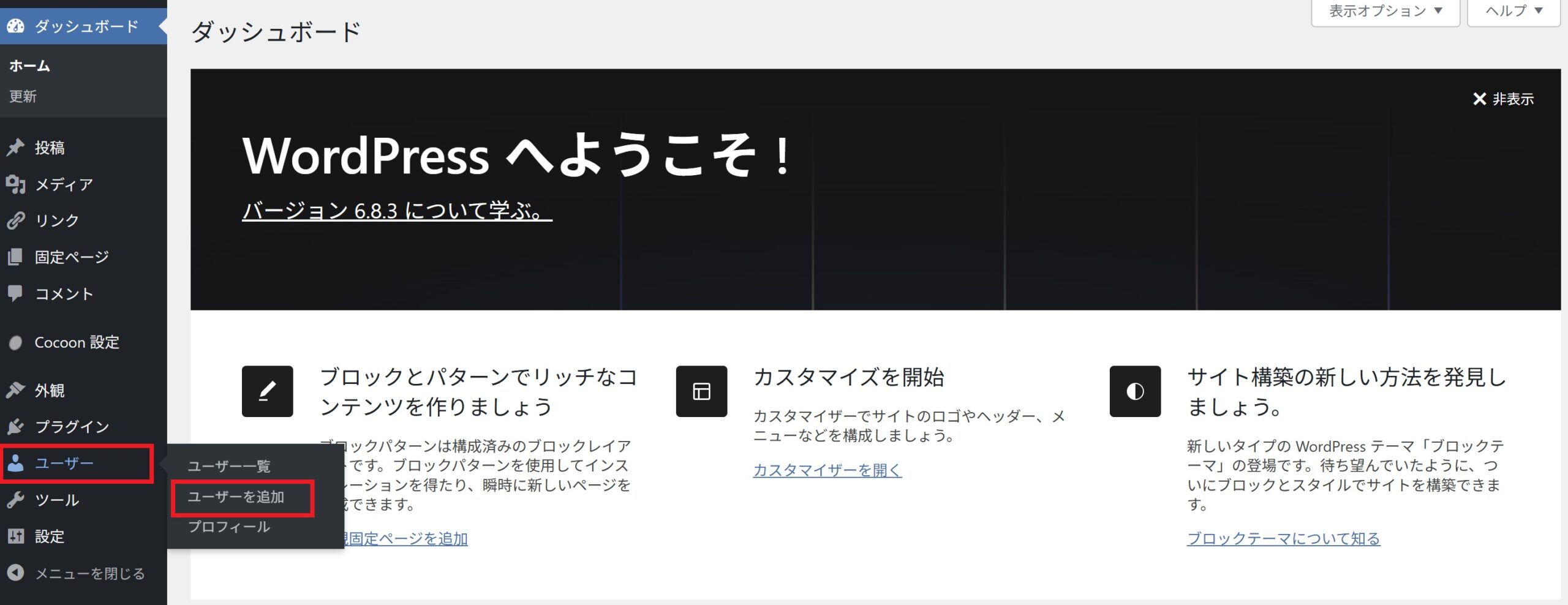Hide the welcome panel with 非表示
The height and width of the screenshot is (605, 1568).
(1503, 99)
